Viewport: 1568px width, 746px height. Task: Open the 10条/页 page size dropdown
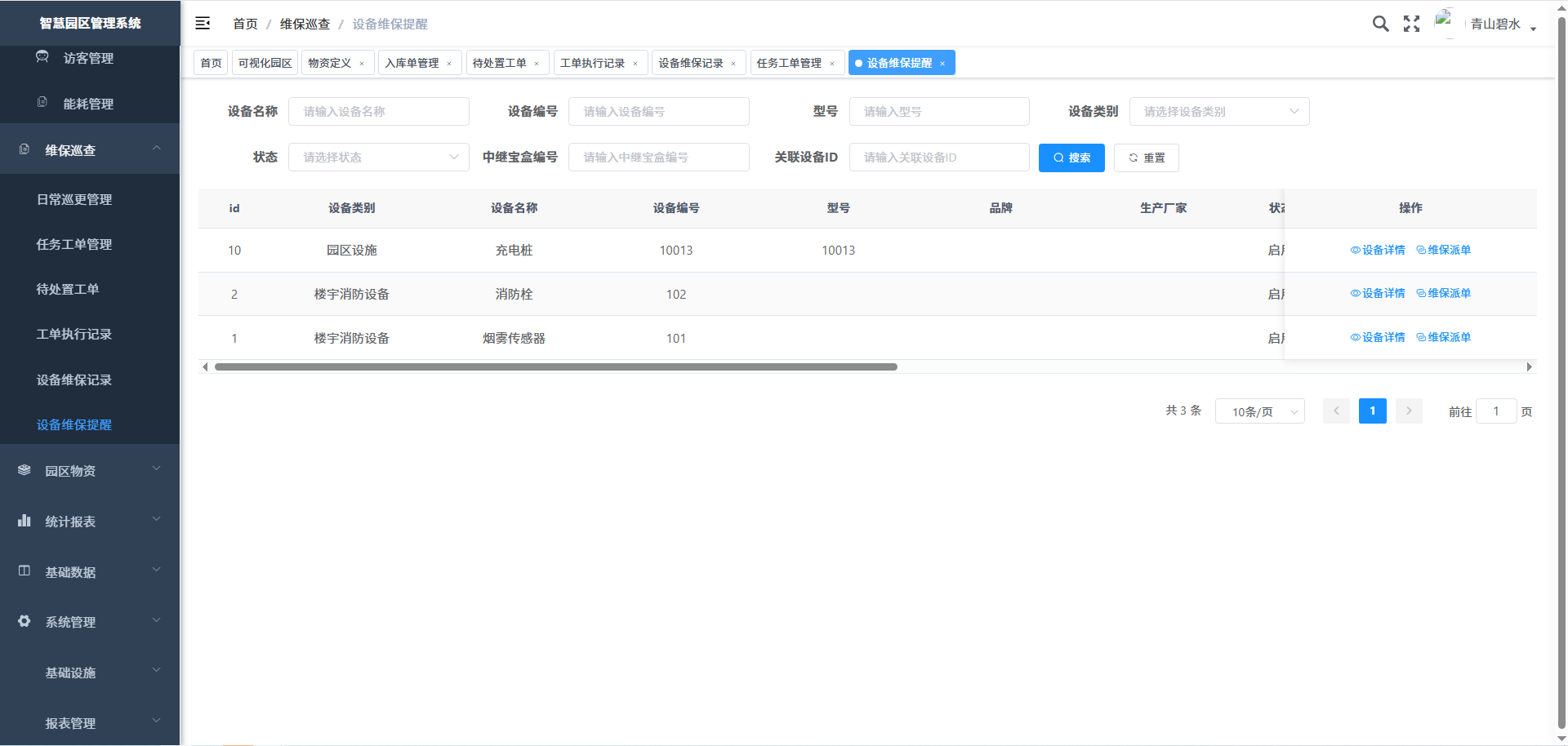(1259, 411)
